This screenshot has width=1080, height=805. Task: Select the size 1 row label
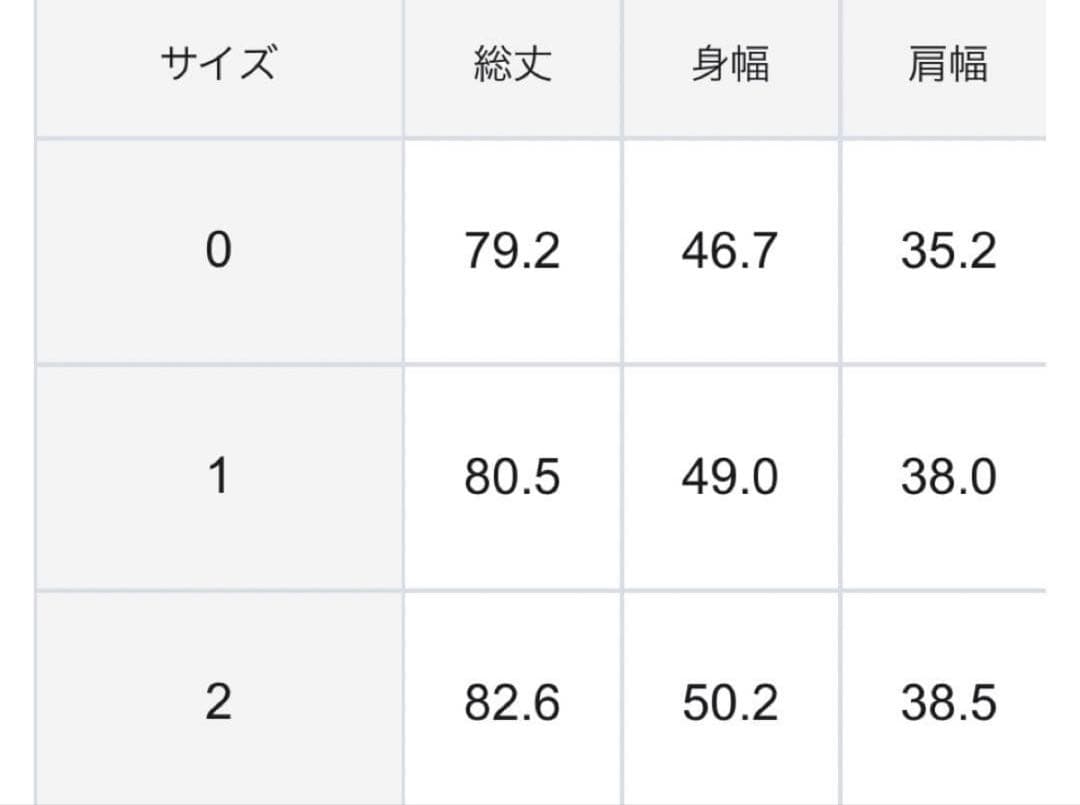218,477
